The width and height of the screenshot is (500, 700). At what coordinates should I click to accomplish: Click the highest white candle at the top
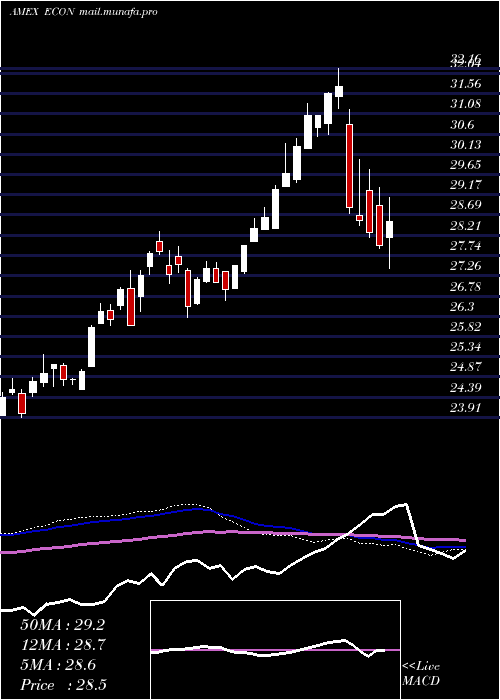click(x=339, y=91)
